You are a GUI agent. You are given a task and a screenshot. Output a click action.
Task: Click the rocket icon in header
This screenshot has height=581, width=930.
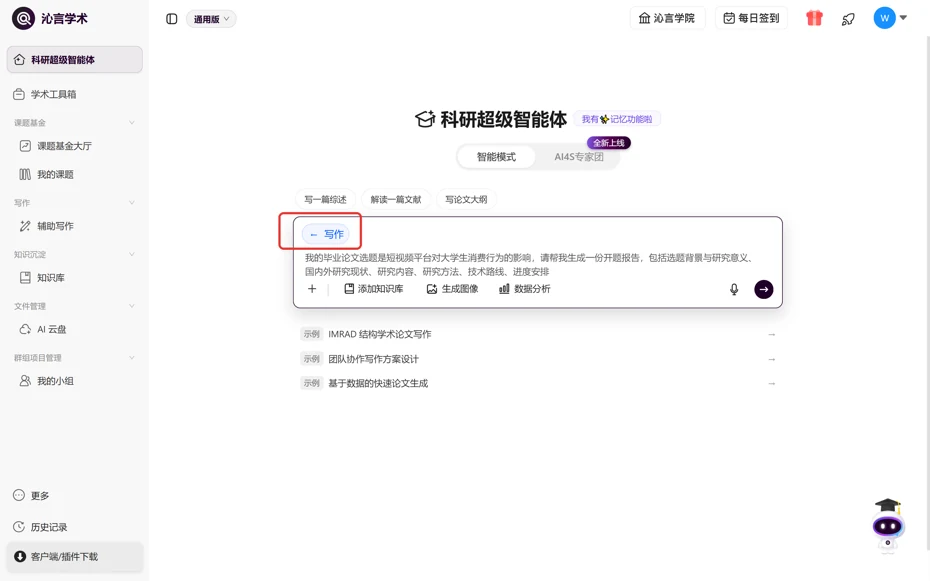848,19
